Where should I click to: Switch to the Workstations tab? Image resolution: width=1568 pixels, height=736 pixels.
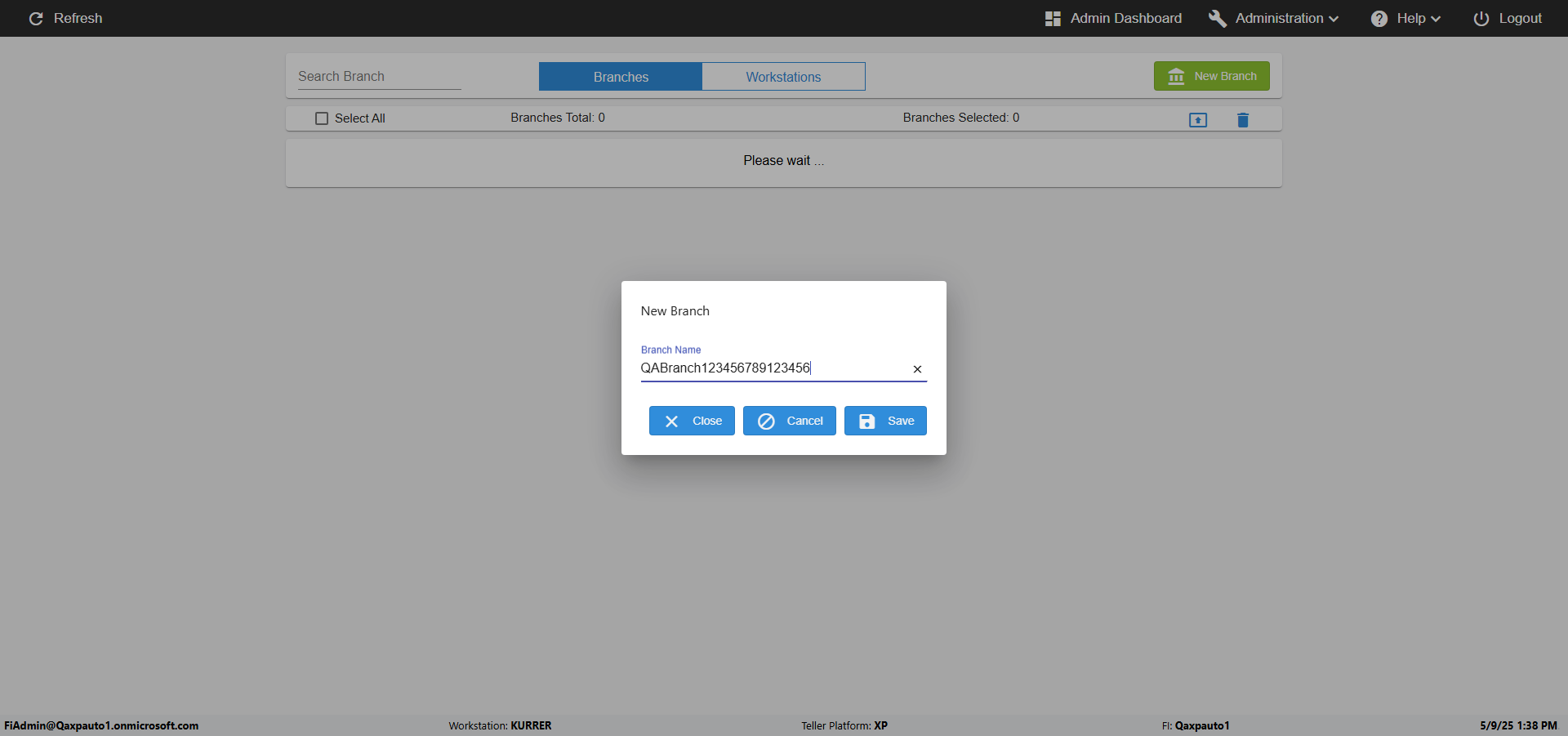pos(783,77)
